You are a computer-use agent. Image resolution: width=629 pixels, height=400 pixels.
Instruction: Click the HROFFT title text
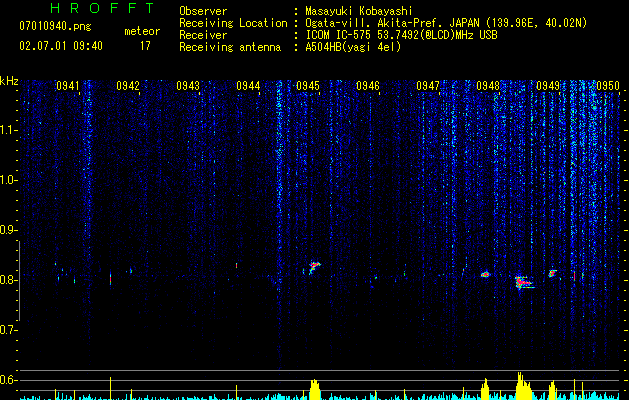click(x=103, y=8)
